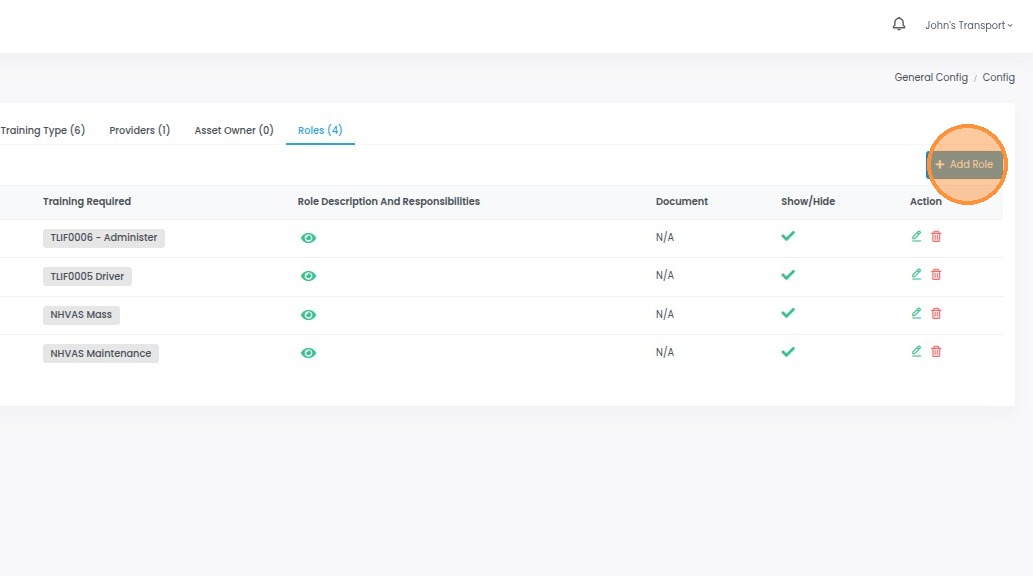Edit the TLIF0006 - Administer role
The width and height of the screenshot is (1033, 576).
click(916, 236)
